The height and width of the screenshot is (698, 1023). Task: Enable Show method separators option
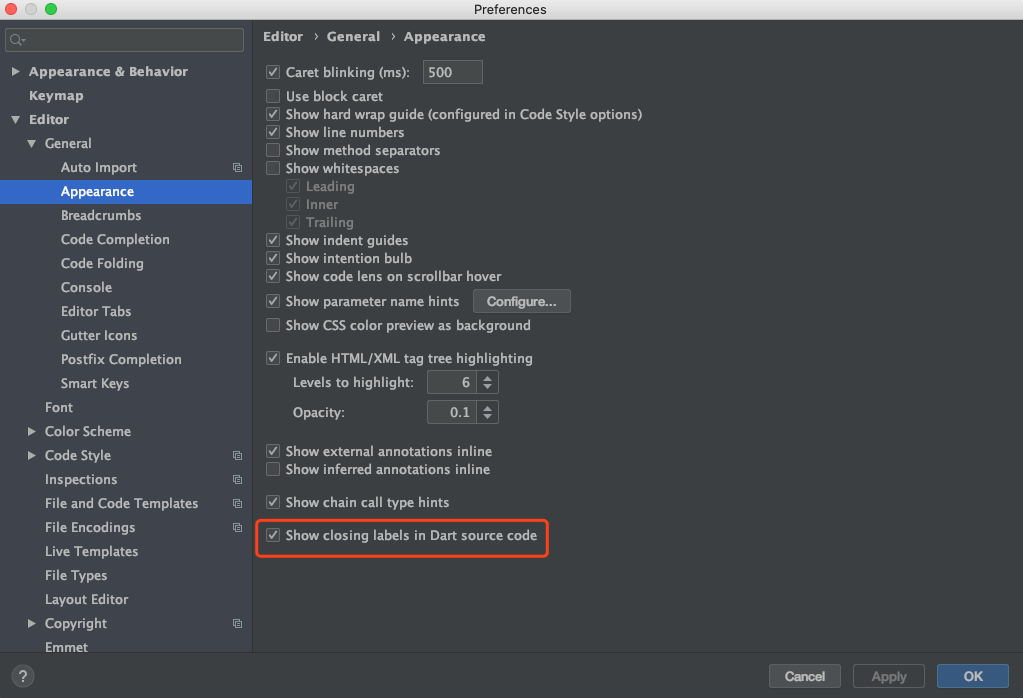273,151
